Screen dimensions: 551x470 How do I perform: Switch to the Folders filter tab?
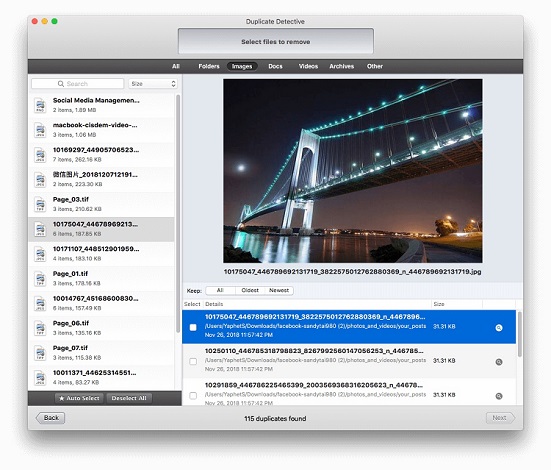209,66
